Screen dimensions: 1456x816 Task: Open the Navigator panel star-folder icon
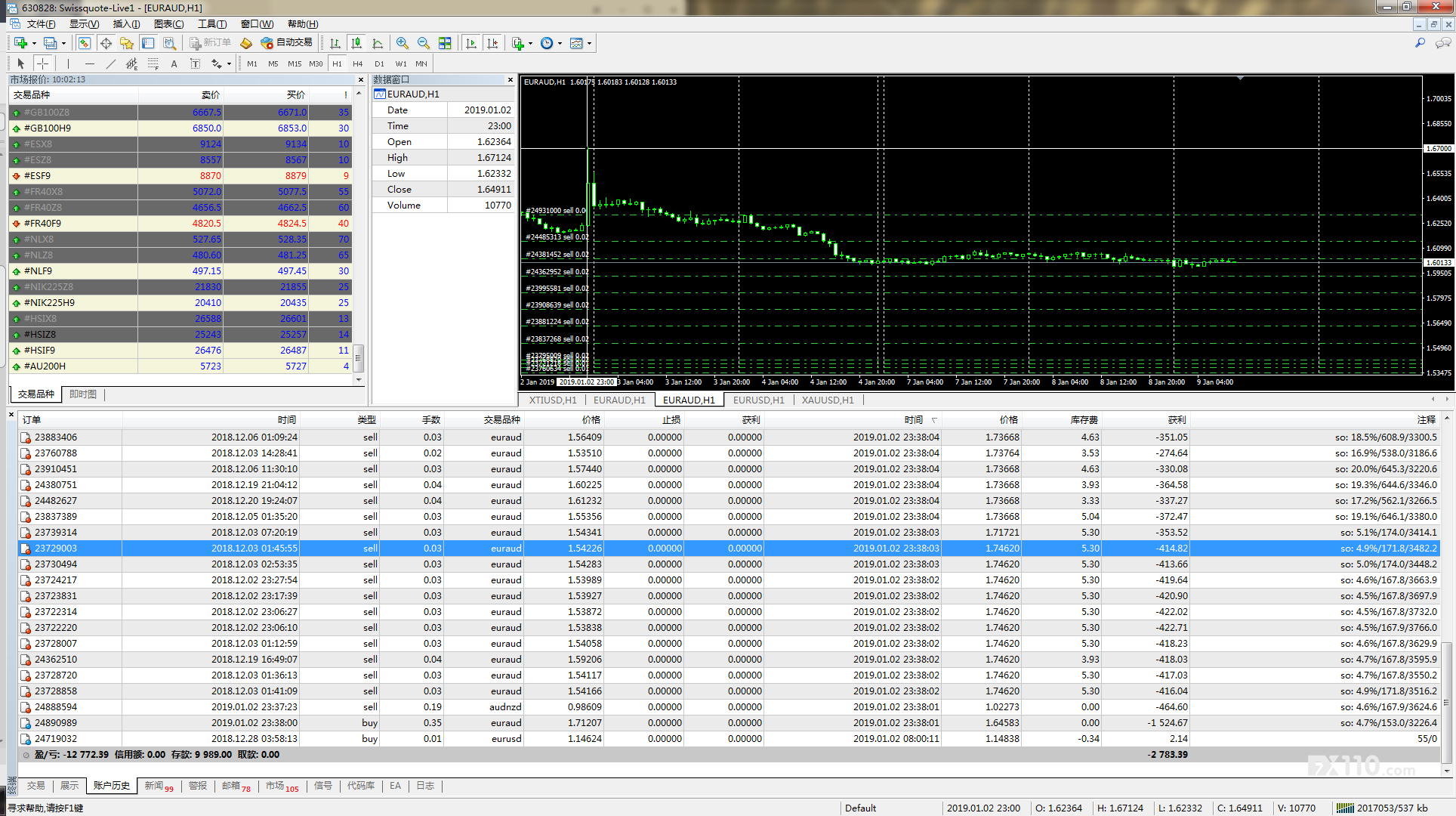(127, 43)
